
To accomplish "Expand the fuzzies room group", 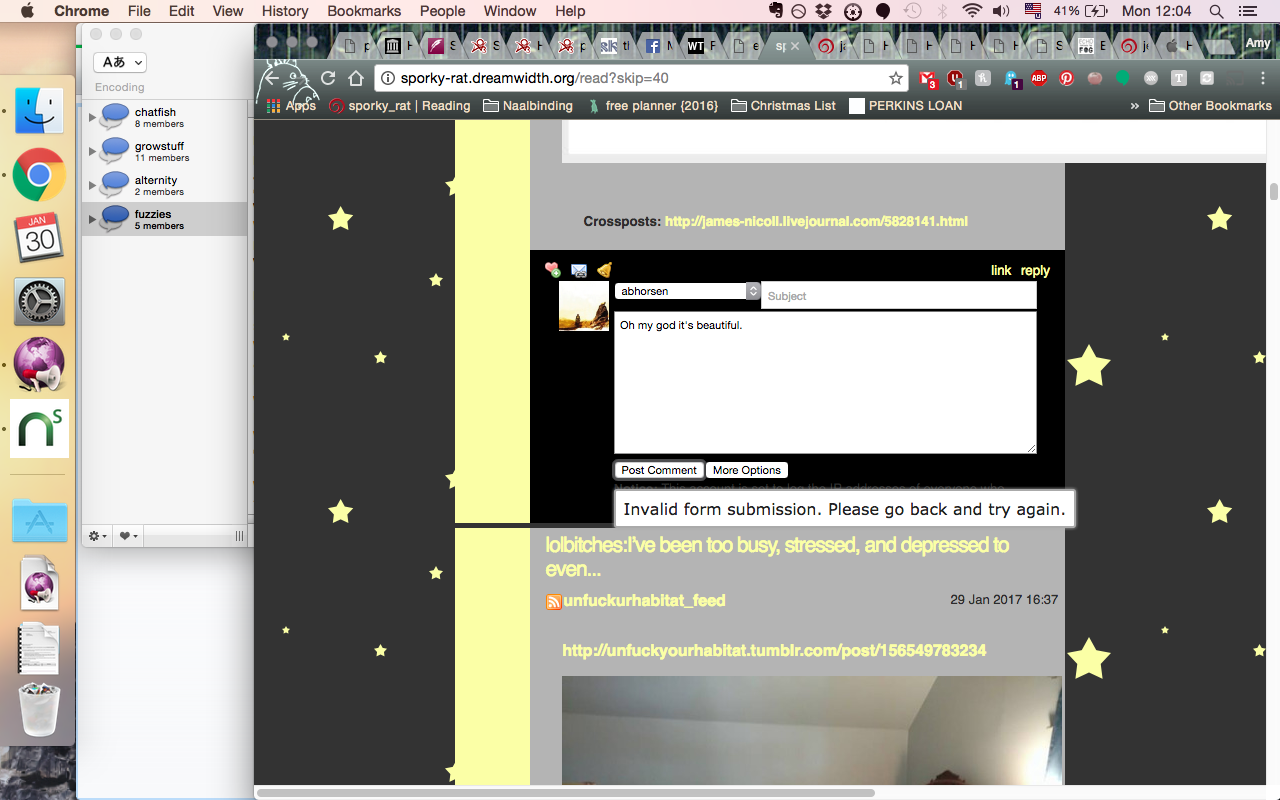I will pos(93,219).
